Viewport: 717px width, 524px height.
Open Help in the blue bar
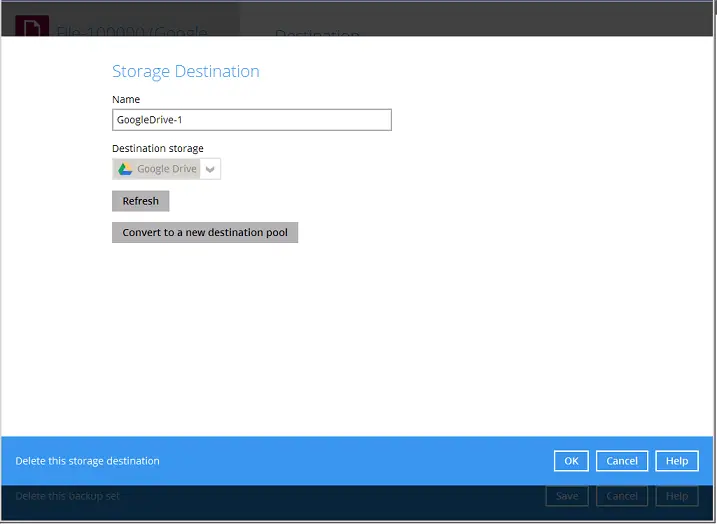coord(677,461)
